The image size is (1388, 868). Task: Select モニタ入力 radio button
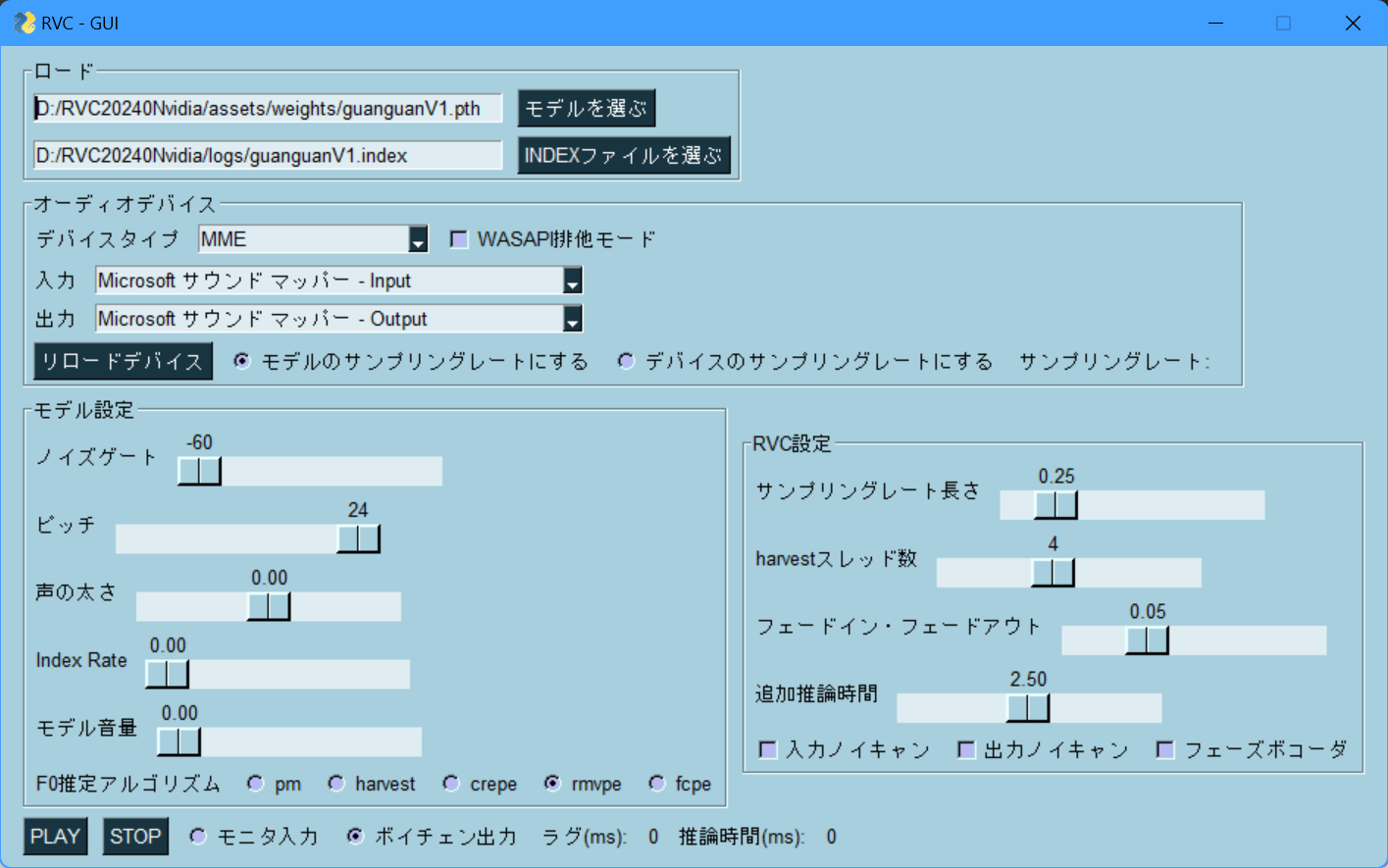198,837
